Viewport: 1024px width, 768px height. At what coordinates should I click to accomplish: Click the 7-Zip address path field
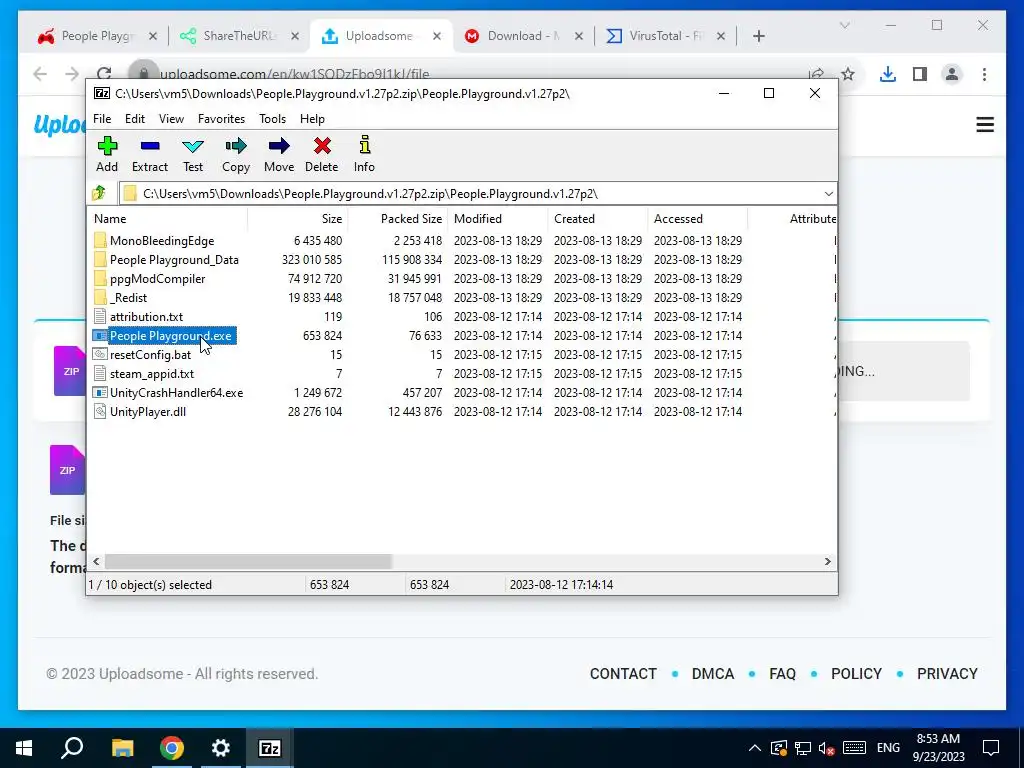[x=477, y=194]
